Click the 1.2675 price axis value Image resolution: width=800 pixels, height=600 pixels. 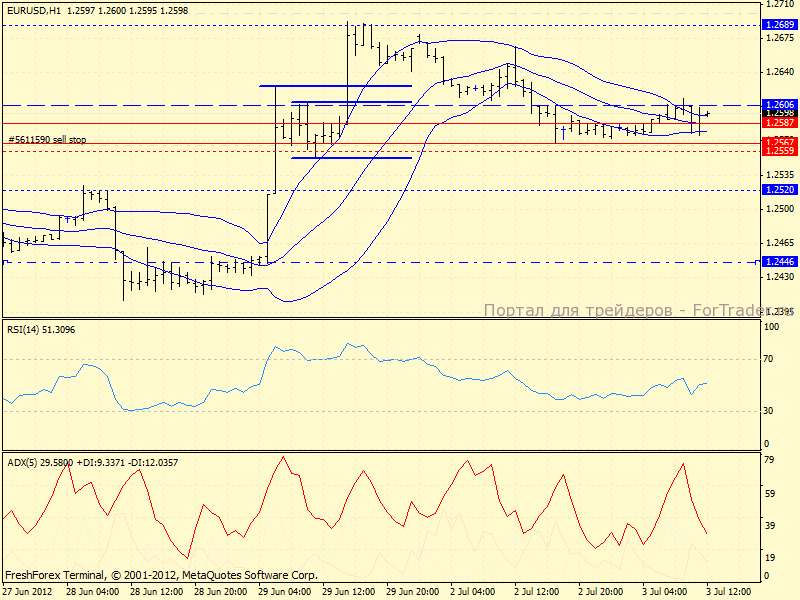[x=780, y=38]
